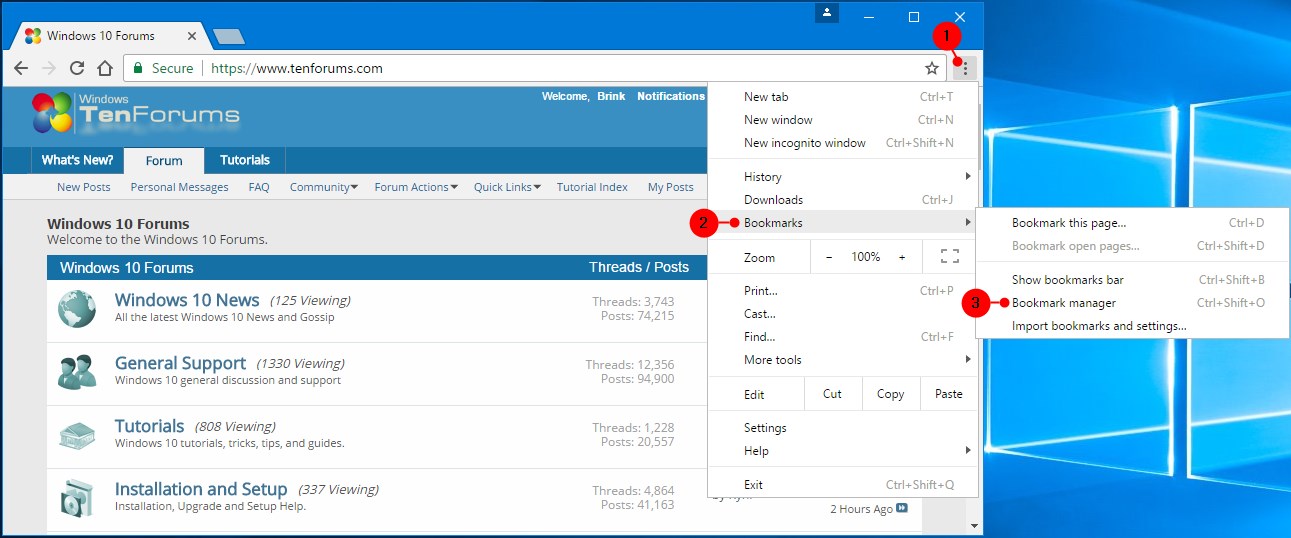The width and height of the screenshot is (1291, 538).
Task: Click the Paste button in the Edit row
Action: point(949,394)
